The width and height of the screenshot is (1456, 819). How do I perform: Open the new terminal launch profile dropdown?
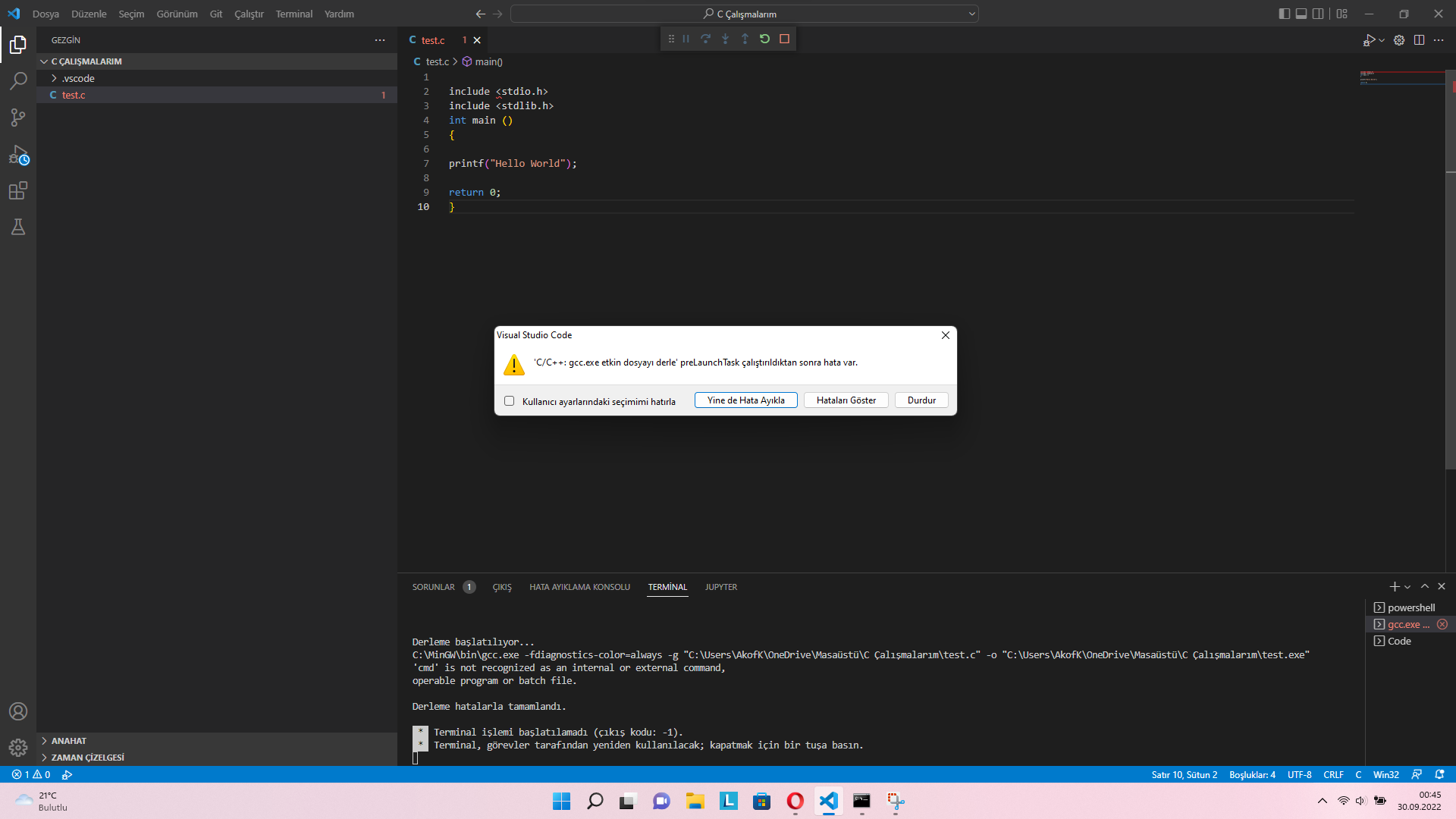click(x=1407, y=587)
